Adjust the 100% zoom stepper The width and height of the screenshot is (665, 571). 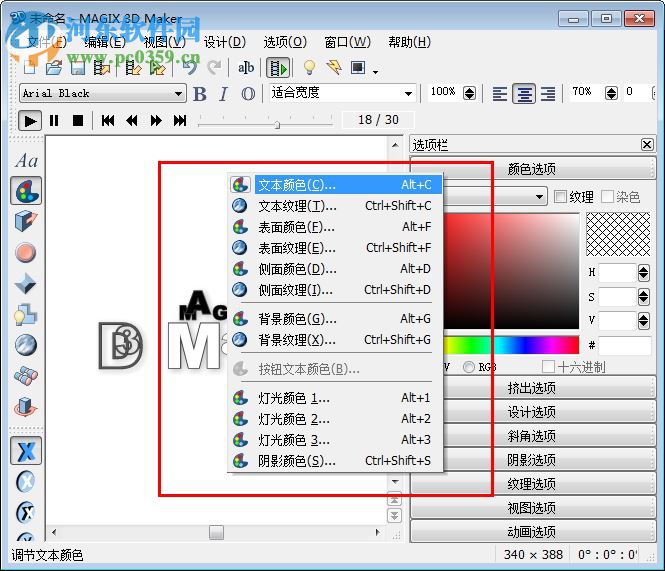[469, 93]
